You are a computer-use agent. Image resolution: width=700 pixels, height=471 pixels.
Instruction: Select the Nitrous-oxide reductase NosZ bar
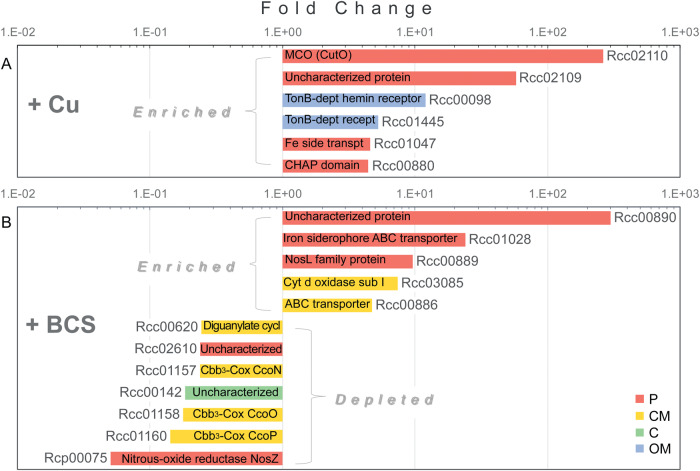click(196, 458)
